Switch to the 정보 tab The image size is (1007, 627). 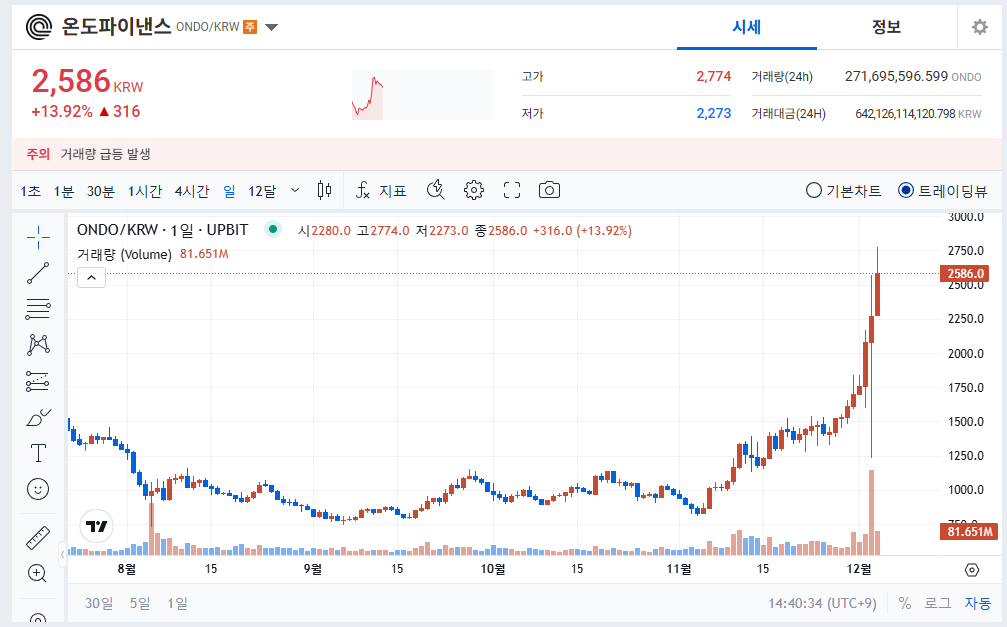click(886, 27)
